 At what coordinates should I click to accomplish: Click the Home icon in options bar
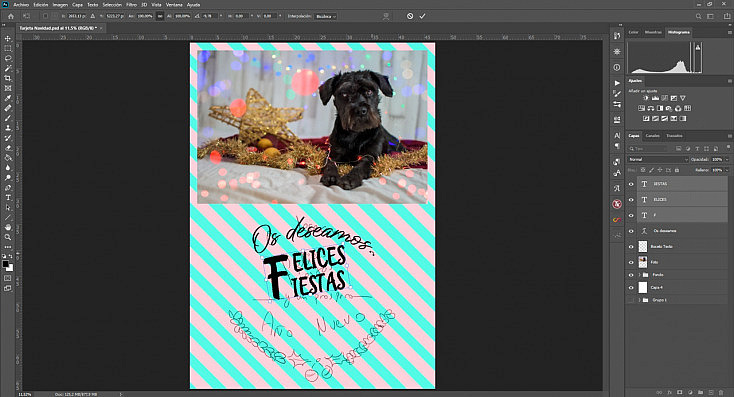click(x=11, y=16)
